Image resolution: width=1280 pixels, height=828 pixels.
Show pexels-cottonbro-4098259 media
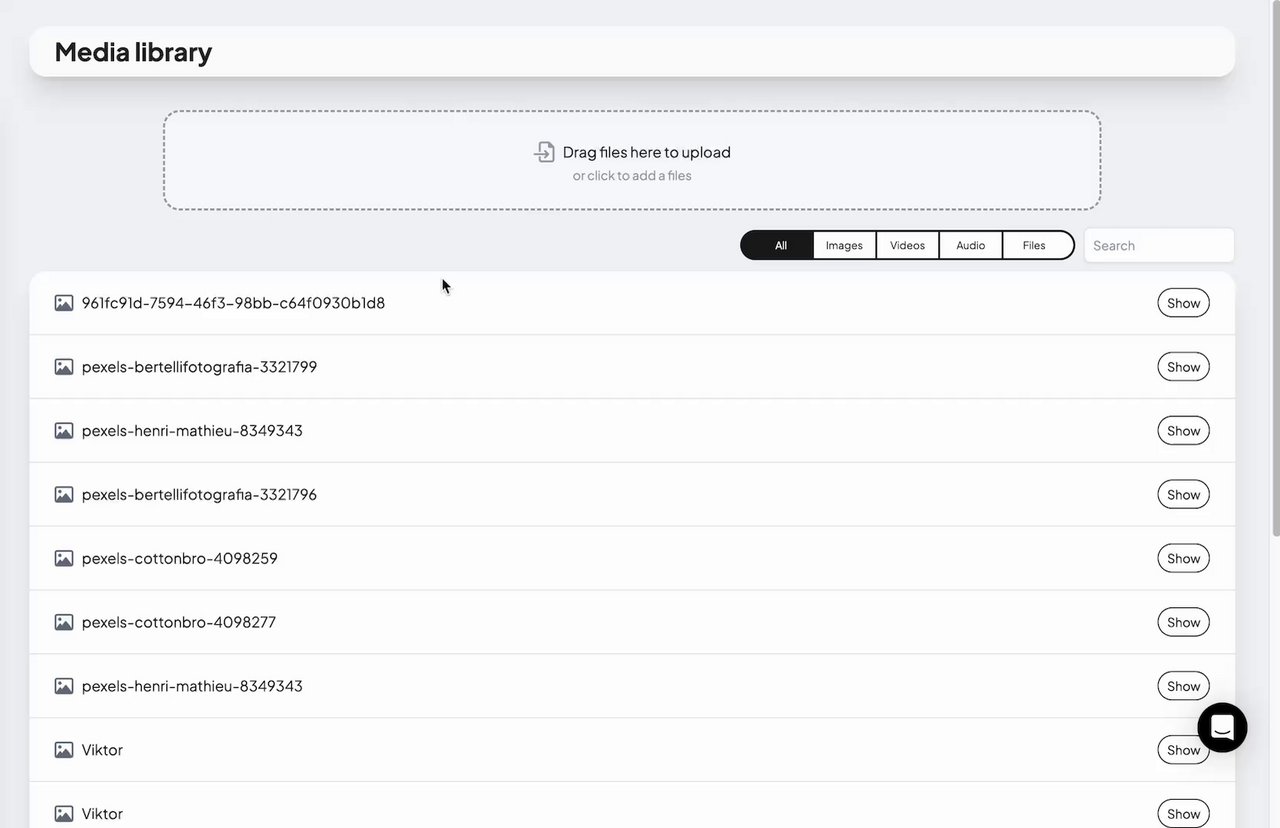[1183, 559]
